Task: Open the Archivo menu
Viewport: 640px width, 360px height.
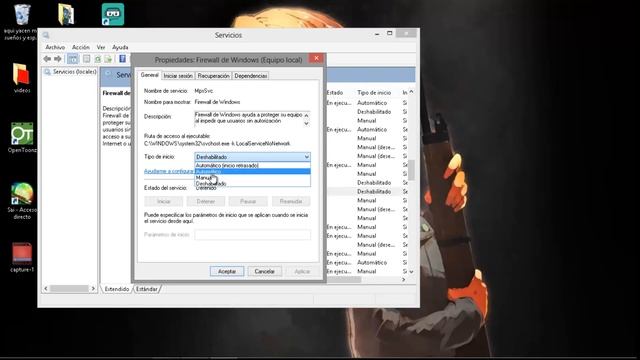Action: (55, 47)
